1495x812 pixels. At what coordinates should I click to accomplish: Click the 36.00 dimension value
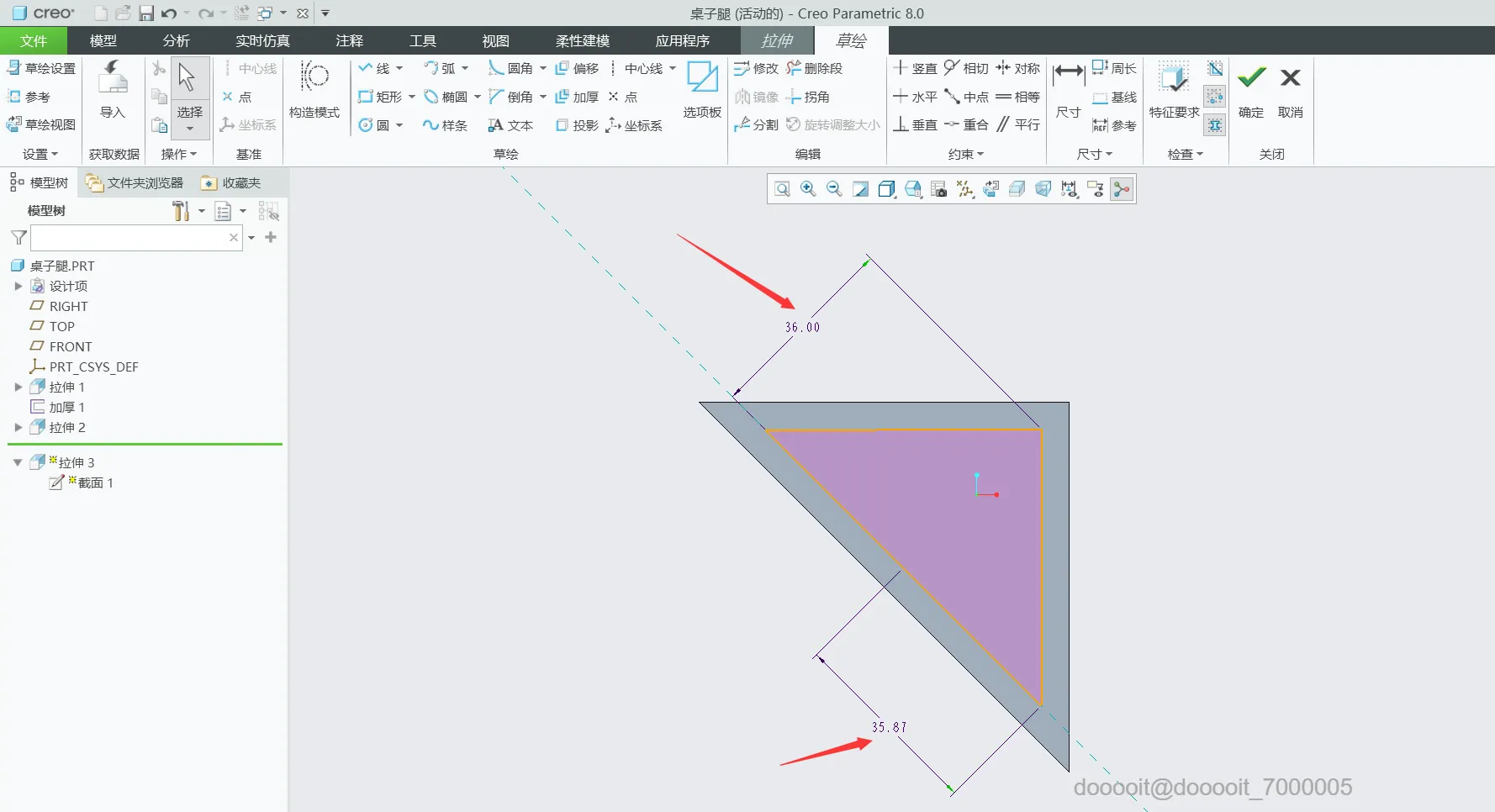tap(802, 327)
